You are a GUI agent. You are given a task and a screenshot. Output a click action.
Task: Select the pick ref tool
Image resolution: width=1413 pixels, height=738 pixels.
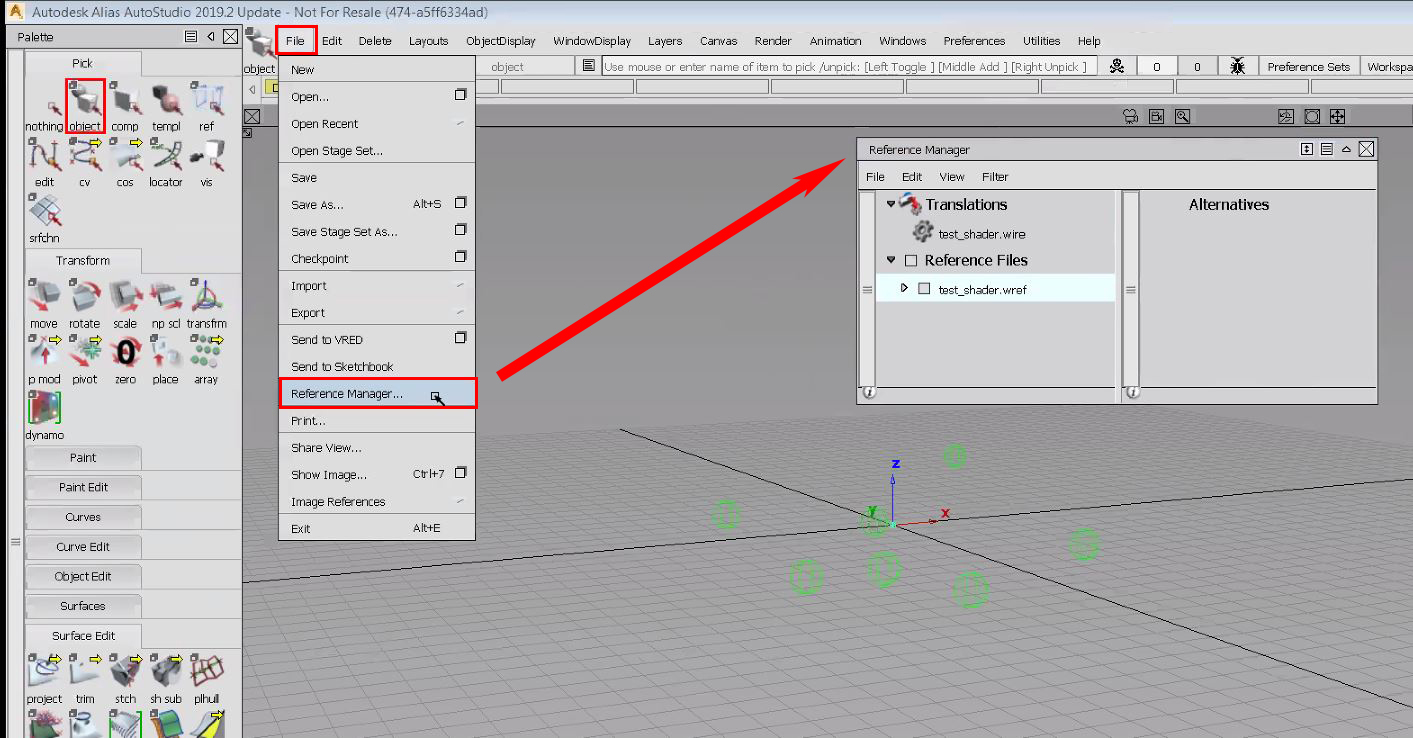click(x=206, y=106)
